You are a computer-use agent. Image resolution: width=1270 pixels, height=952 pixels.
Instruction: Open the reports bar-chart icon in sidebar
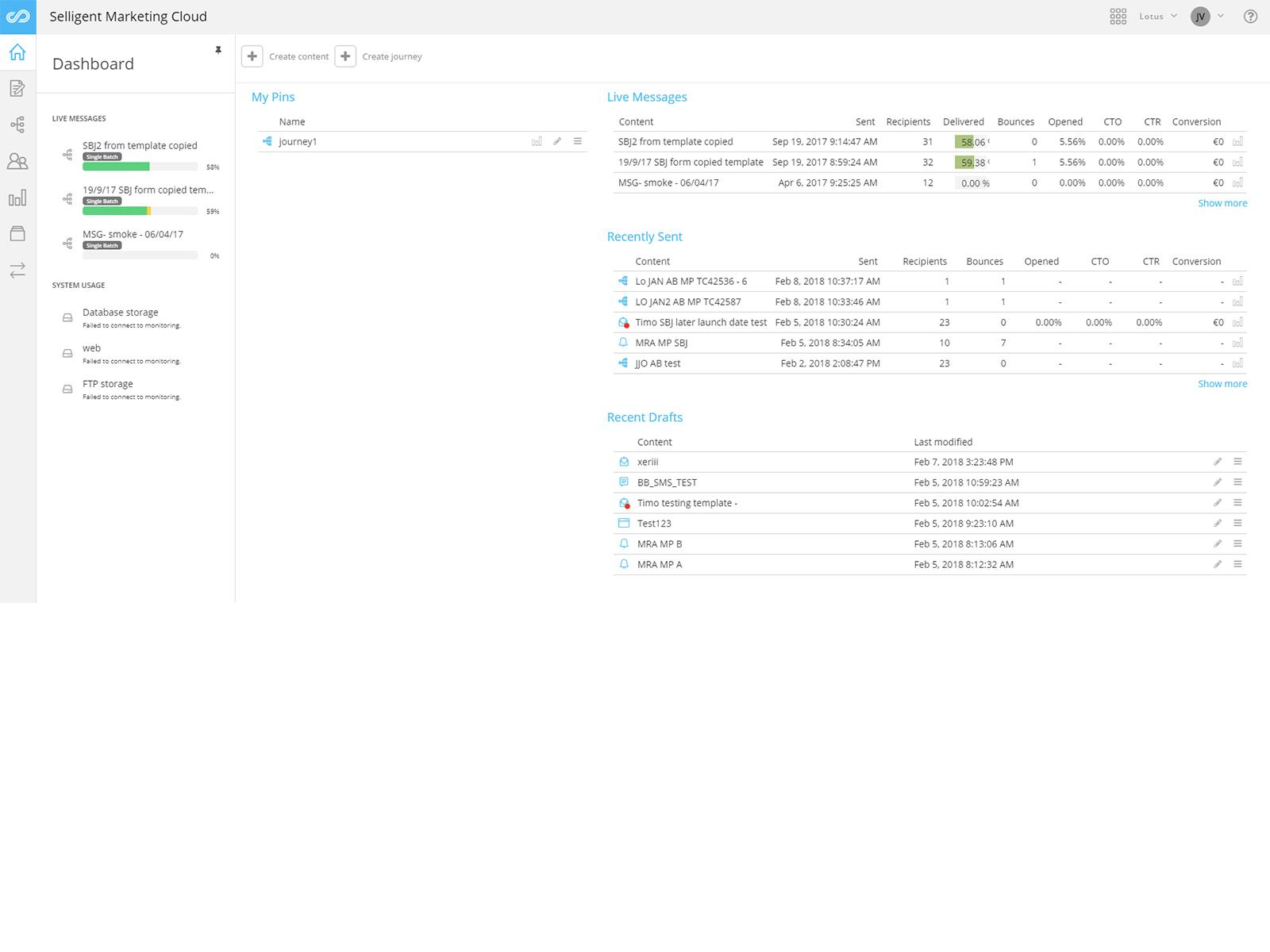point(17,198)
